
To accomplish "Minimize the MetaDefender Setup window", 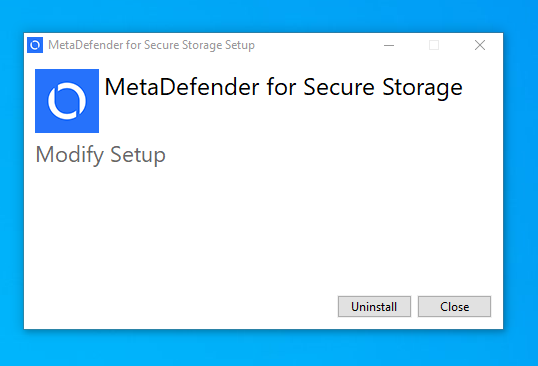I will pyautogui.click(x=389, y=45).
